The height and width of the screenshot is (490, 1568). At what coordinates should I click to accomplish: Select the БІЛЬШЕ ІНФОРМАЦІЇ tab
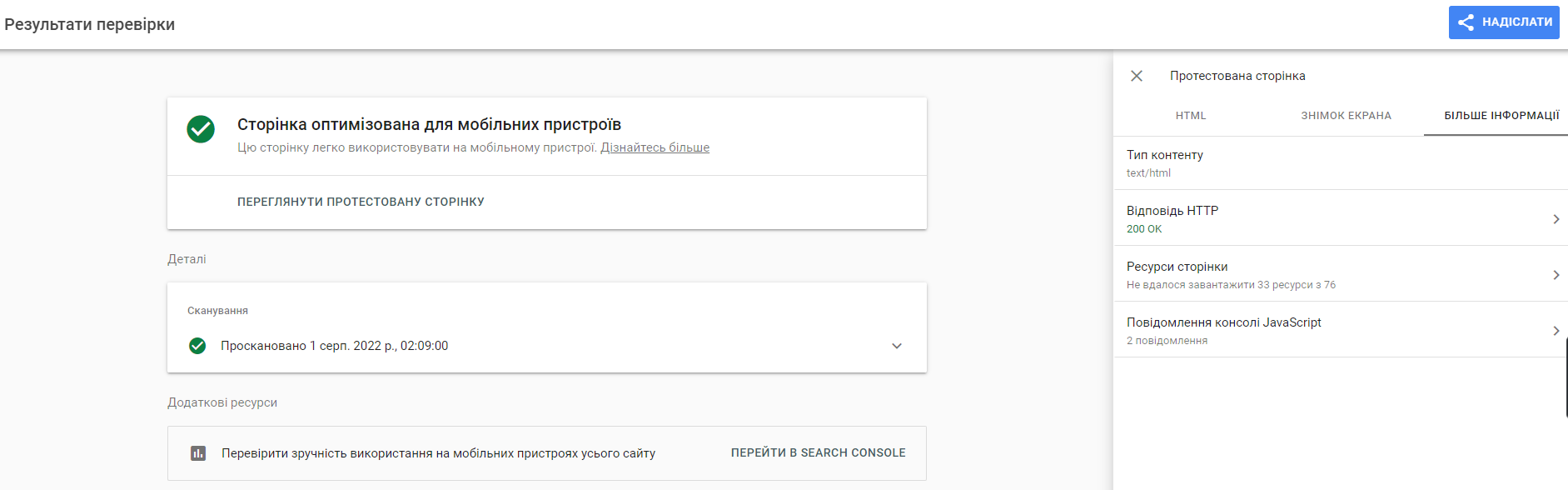tap(1495, 116)
